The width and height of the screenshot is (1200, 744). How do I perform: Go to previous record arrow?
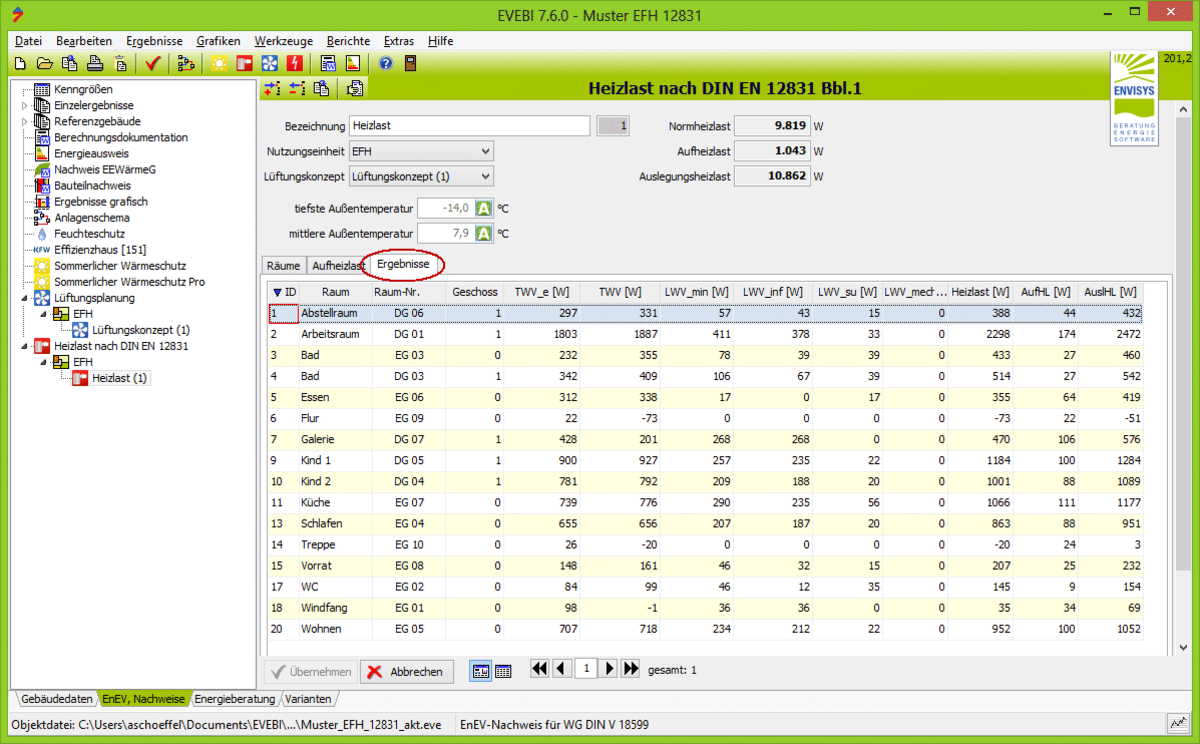(x=560, y=668)
